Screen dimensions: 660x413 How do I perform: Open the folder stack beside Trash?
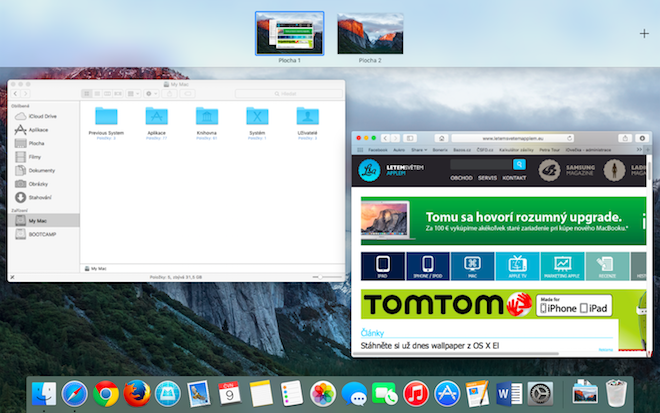click(585, 393)
